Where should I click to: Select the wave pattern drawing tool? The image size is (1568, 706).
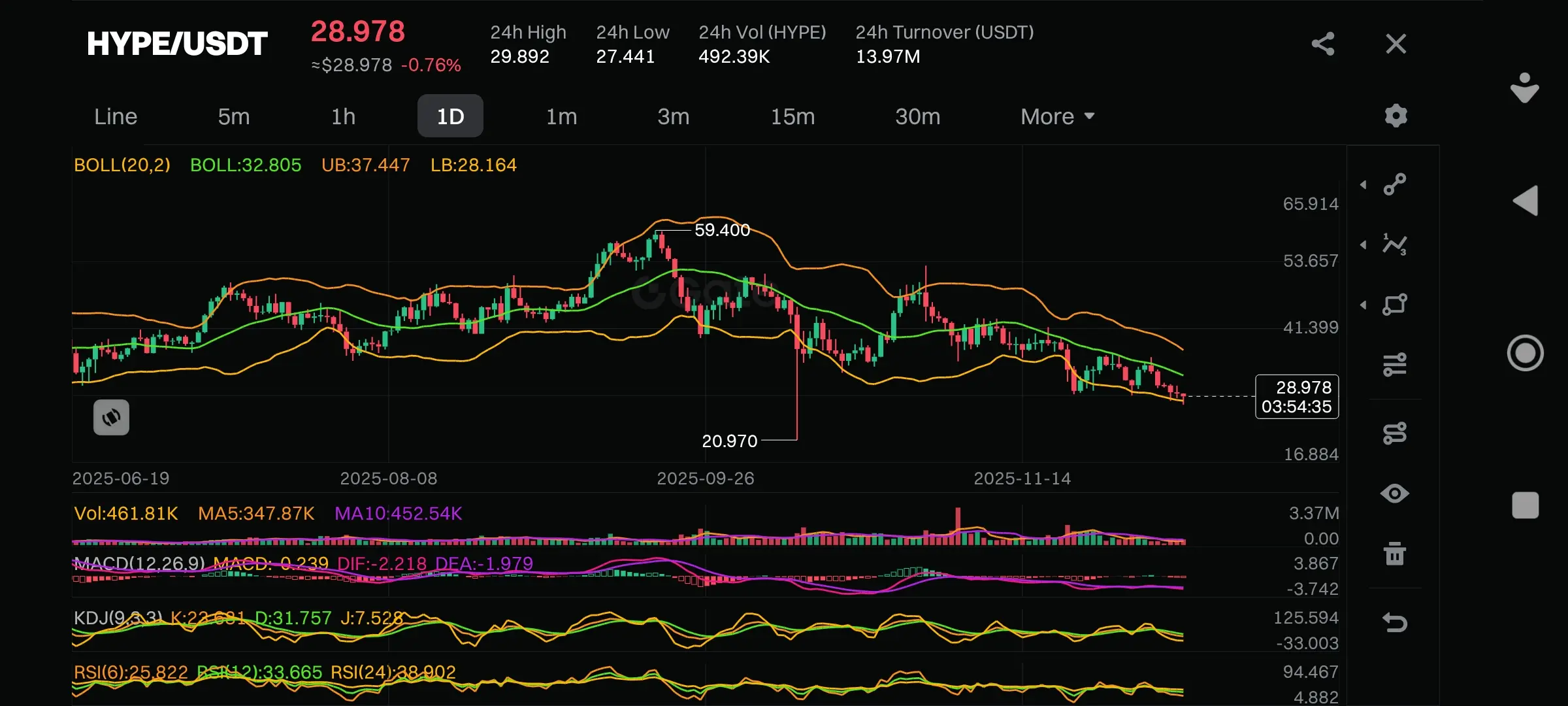pyautogui.click(x=1395, y=244)
